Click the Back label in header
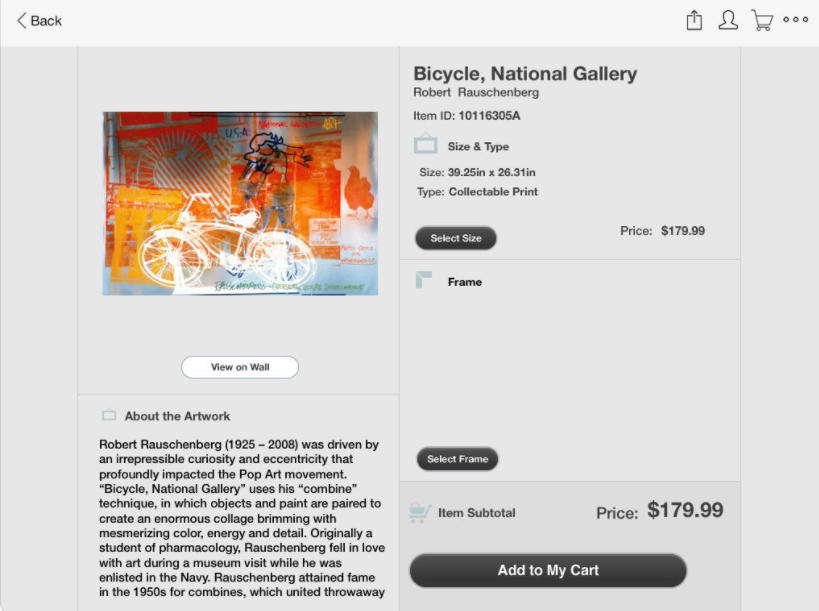The height and width of the screenshot is (611, 819). [46, 21]
